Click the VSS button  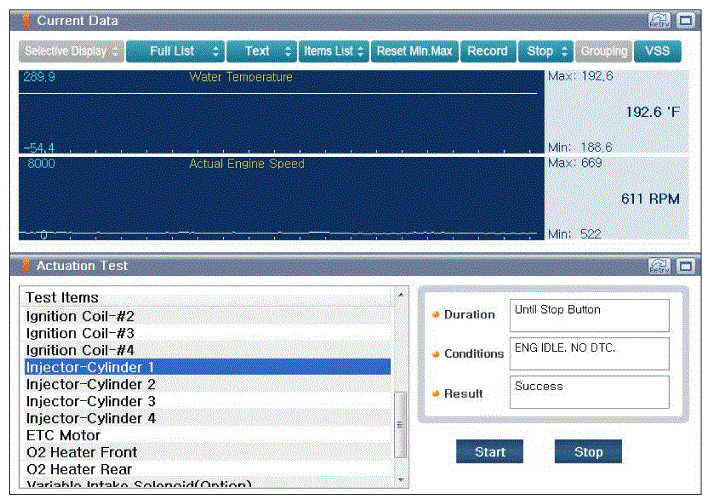(657, 51)
